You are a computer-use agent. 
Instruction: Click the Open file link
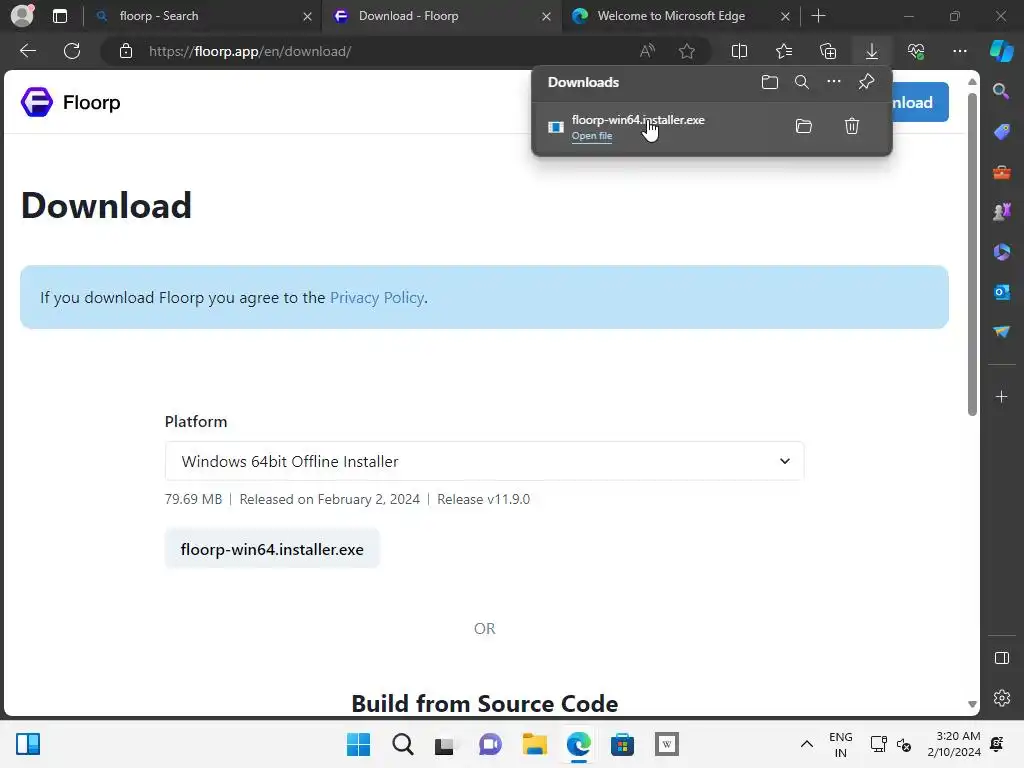[592, 136]
